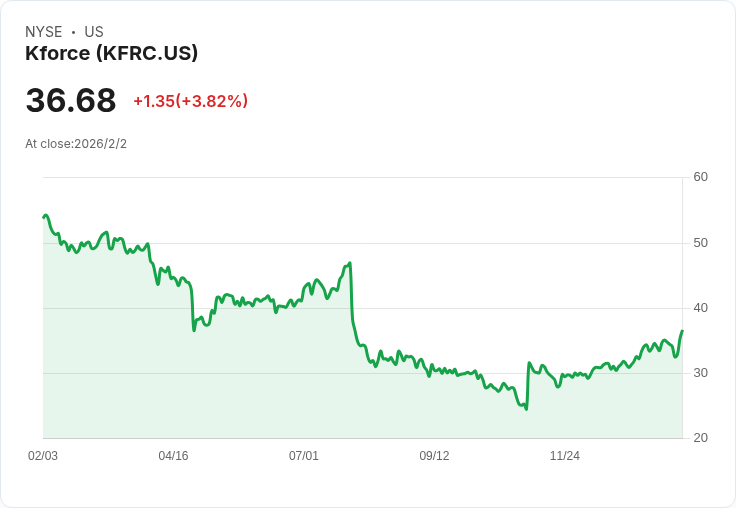The height and width of the screenshot is (508, 736).
Task: Click the 30 value on the price axis
Action: click(701, 373)
